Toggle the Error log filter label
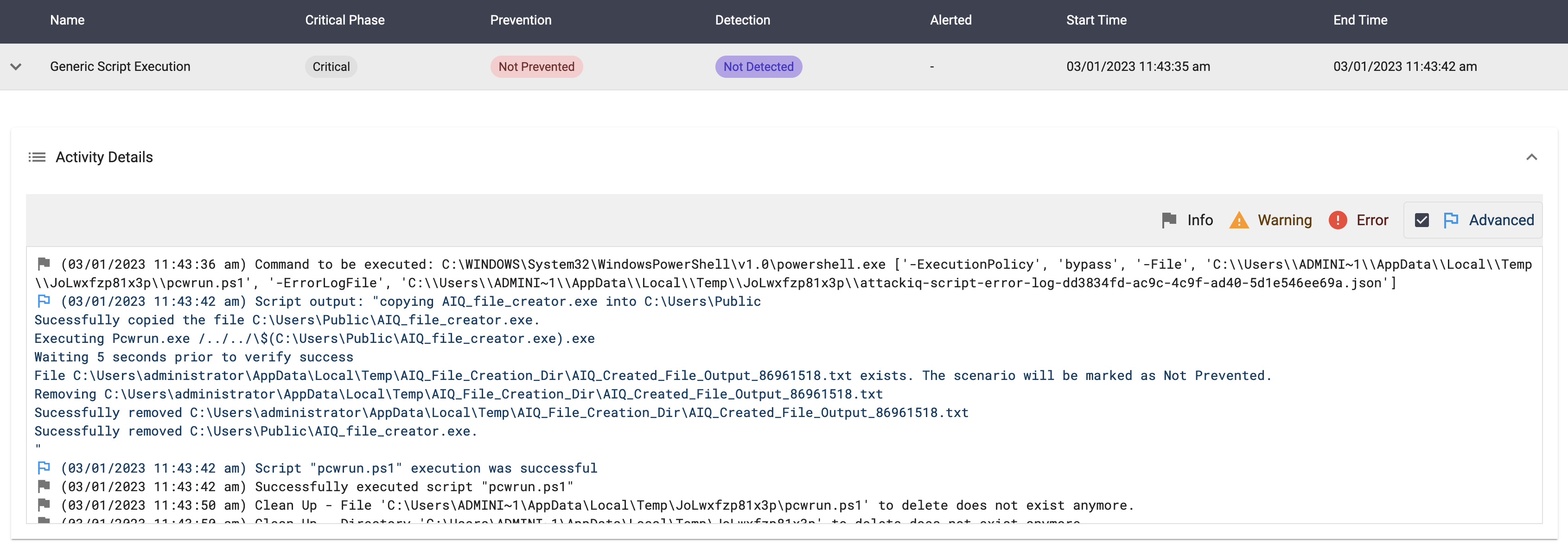This screenshot has width=1568, height=544. [1372, 220]
